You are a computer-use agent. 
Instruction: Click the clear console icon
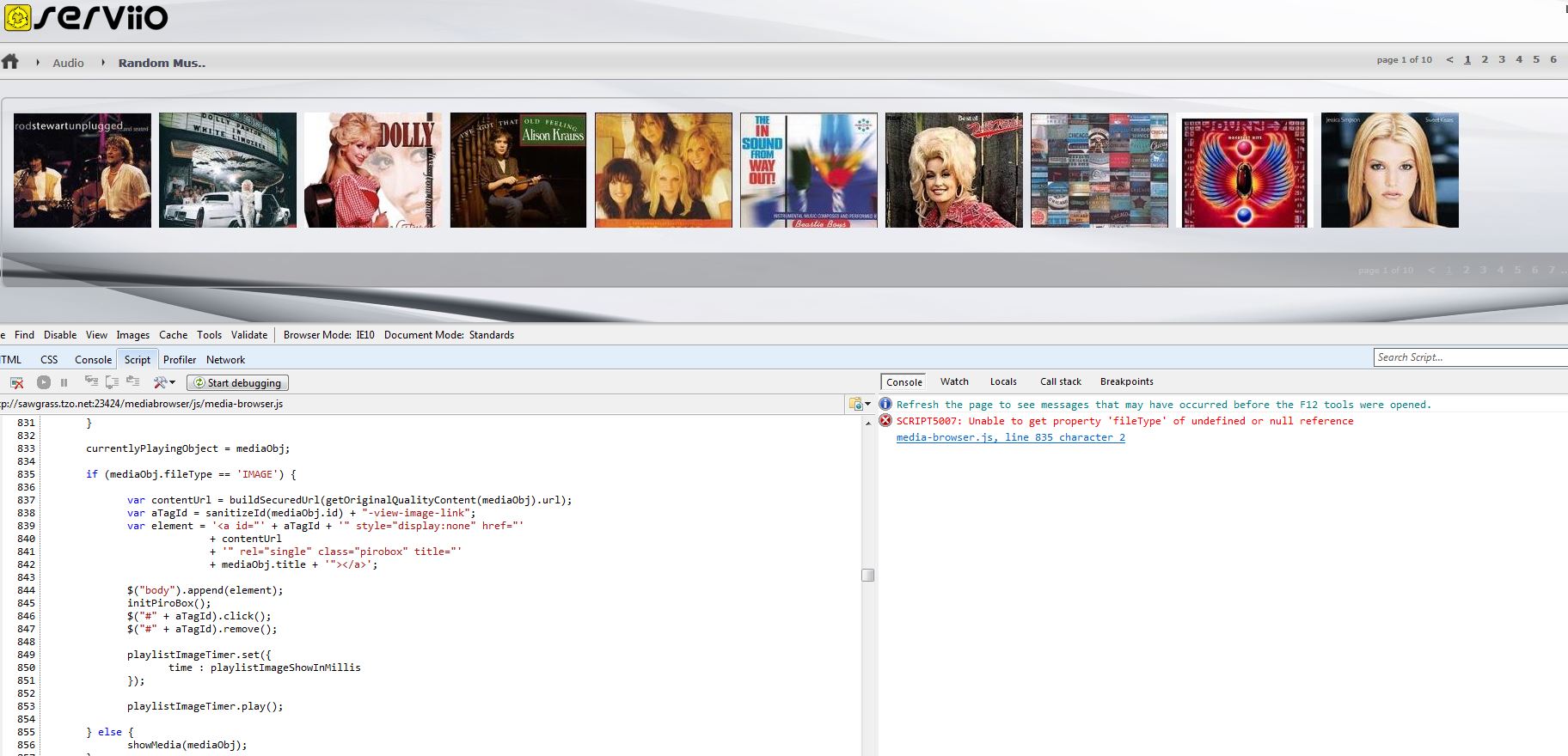coord(16,382)
